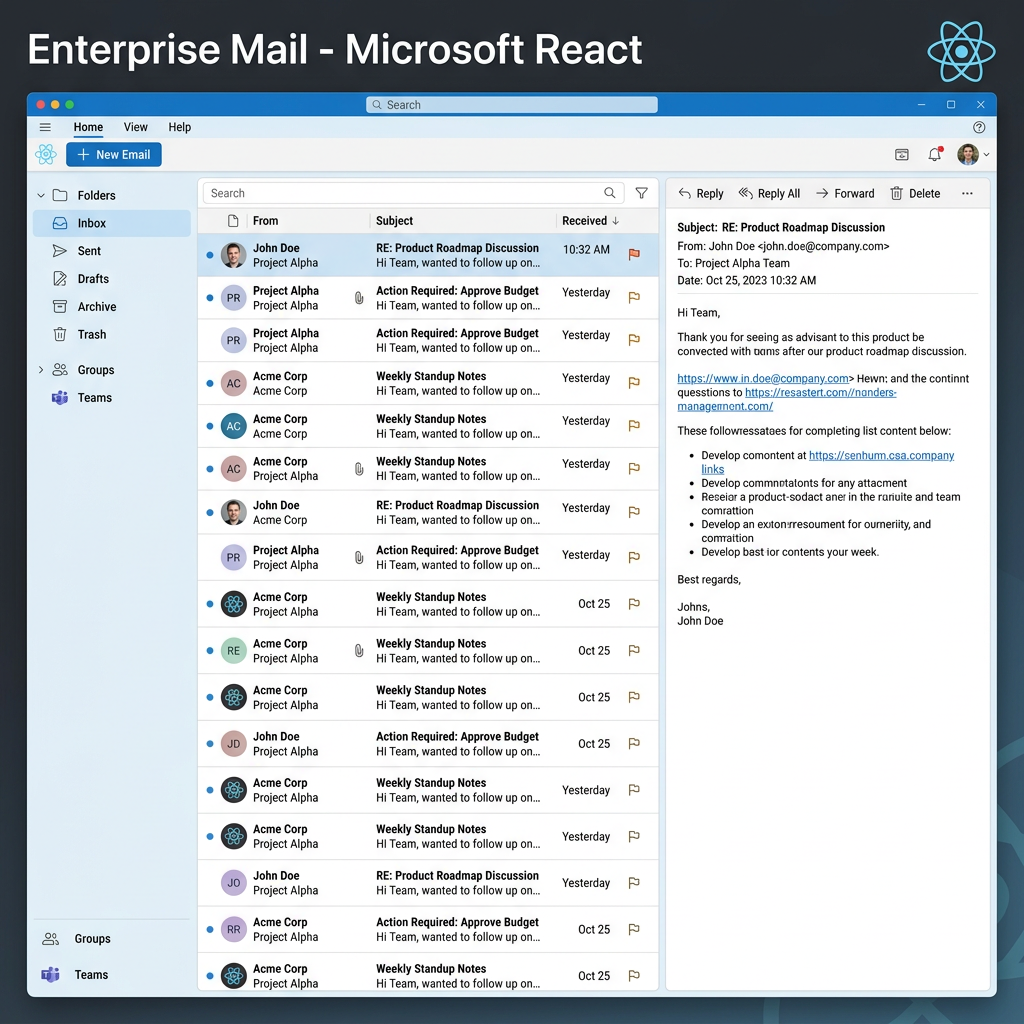Screen dimensions: 1024x1024
Task: Click the mail list Search input
Action: click(x=413, y=193)
